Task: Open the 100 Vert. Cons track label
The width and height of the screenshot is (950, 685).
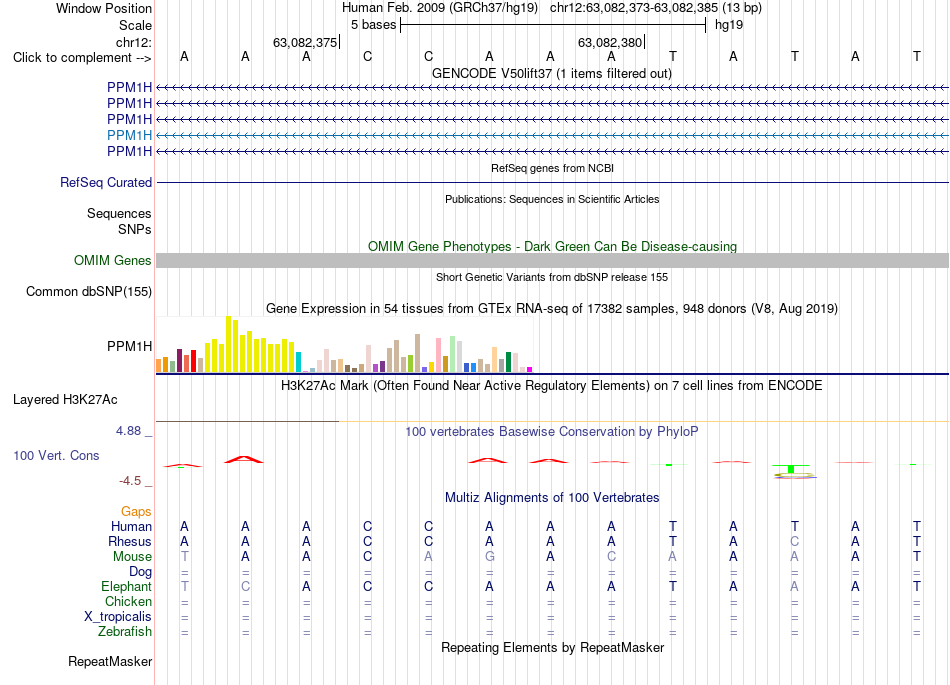Action: [56, 455]
